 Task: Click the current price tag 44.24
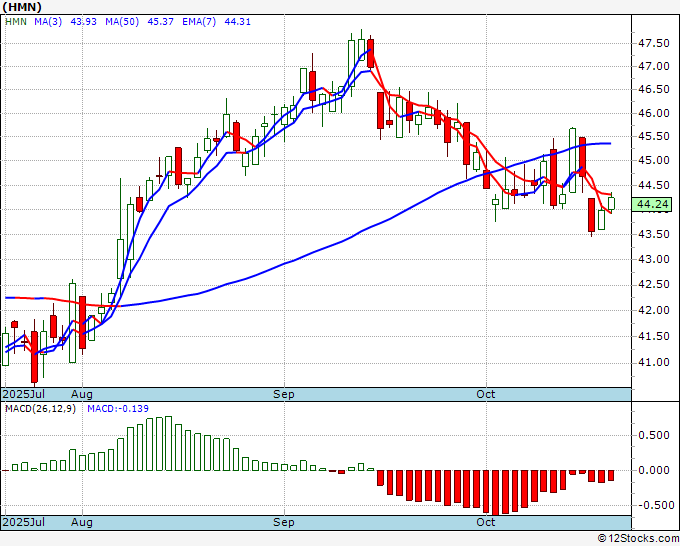click(651, 204)
